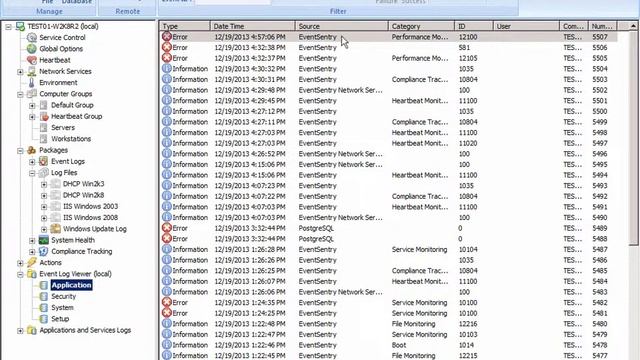Collapse the Packages node
The height and width of the screenshot is (360, 640).
point(20,151)
